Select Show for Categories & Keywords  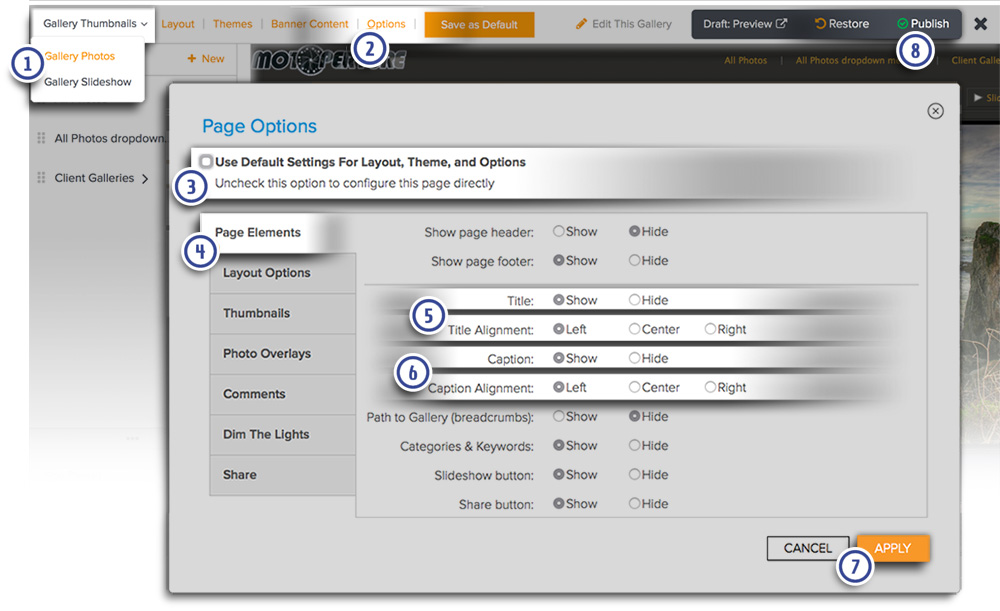pos(559,445)
